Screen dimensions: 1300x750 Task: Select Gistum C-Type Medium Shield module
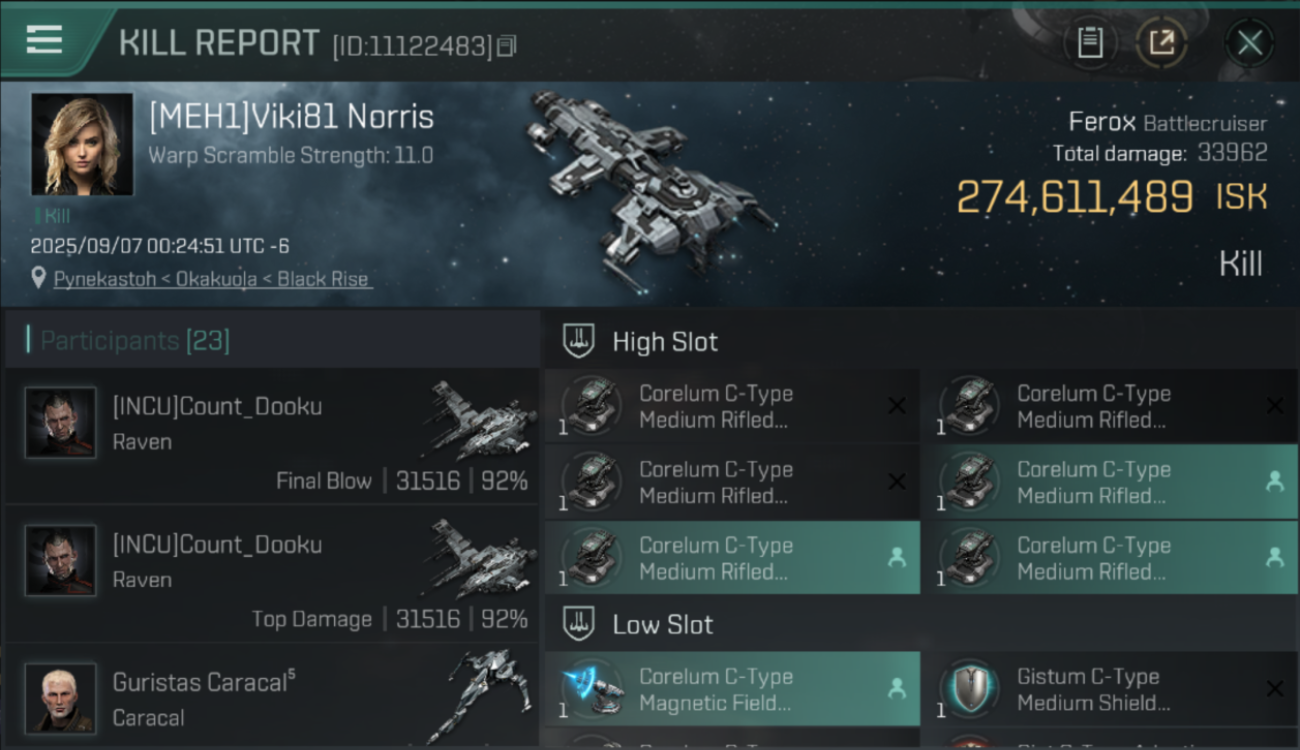[1110, 689]
